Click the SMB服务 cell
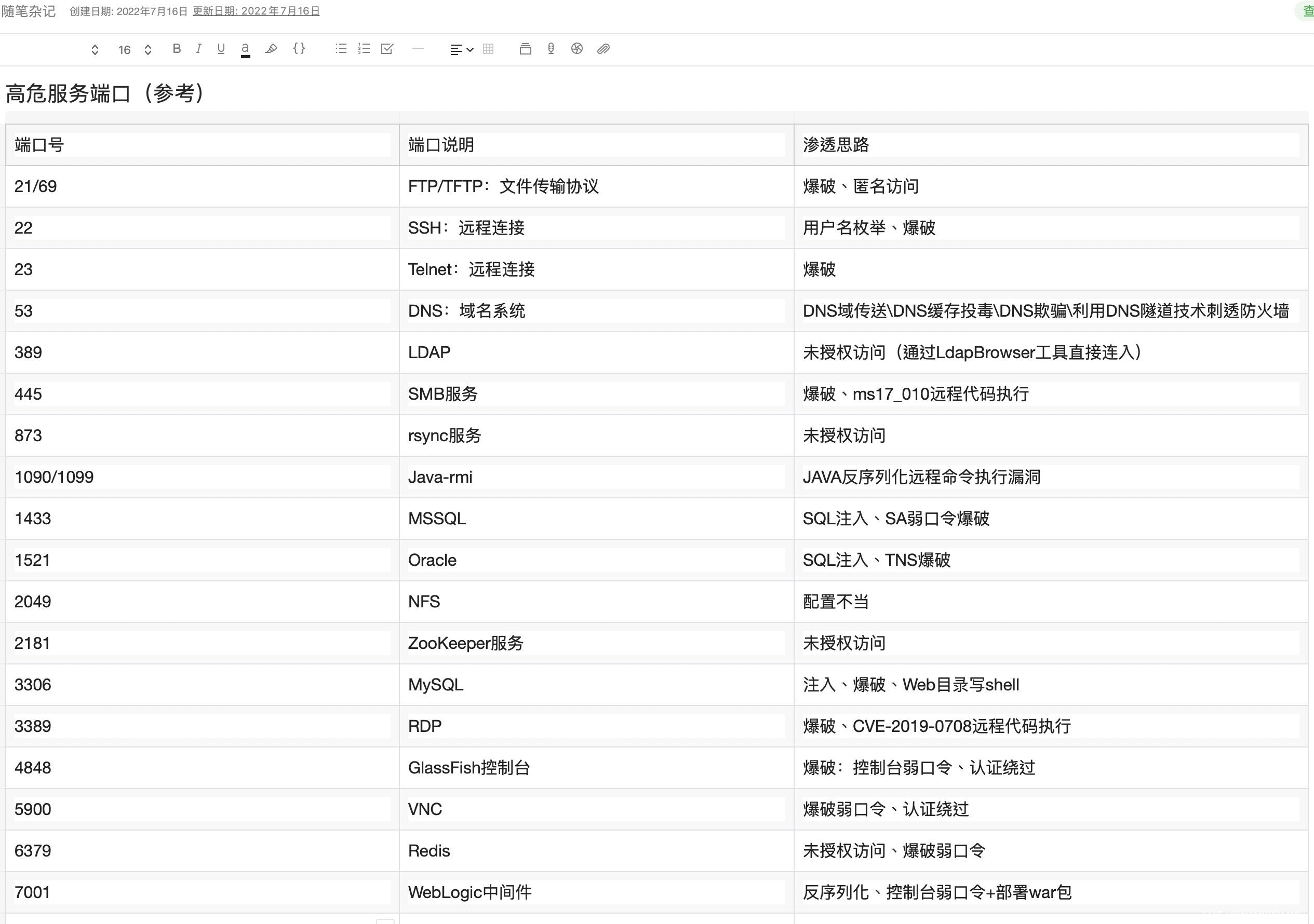This screenshot has width=1314, height=924. [x=596, y=394]
